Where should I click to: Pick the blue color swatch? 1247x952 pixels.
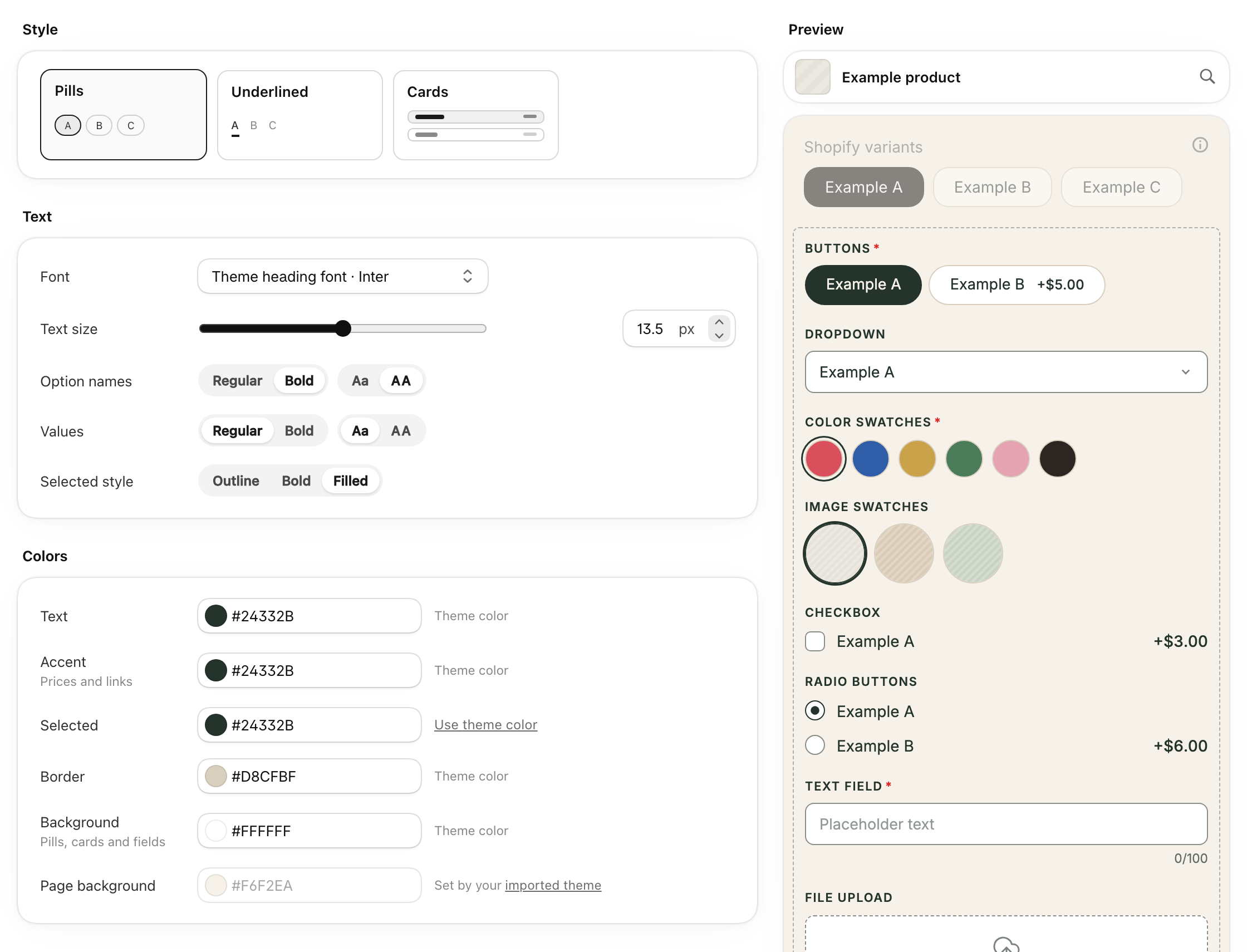(x=870, y=458)
